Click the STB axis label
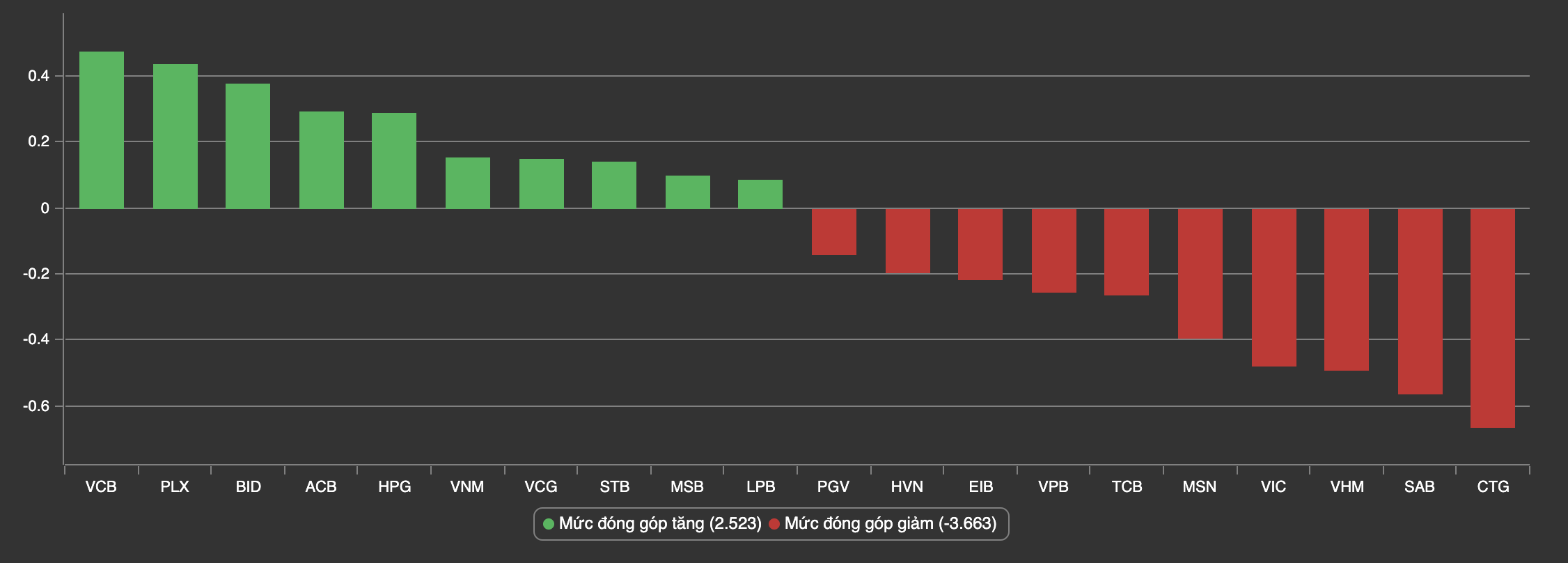 pyautogui.click(x=615, y=487)
